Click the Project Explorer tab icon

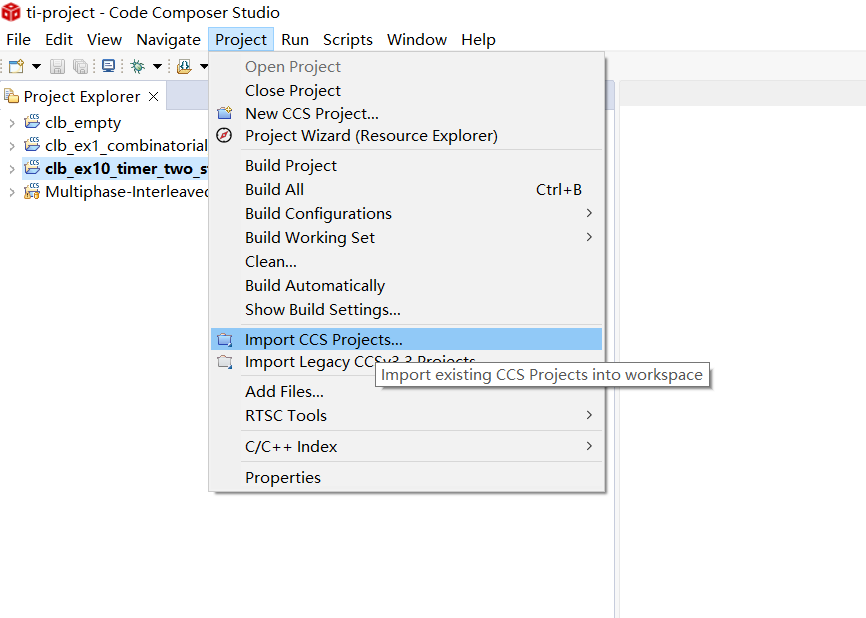tap(8, 96)
